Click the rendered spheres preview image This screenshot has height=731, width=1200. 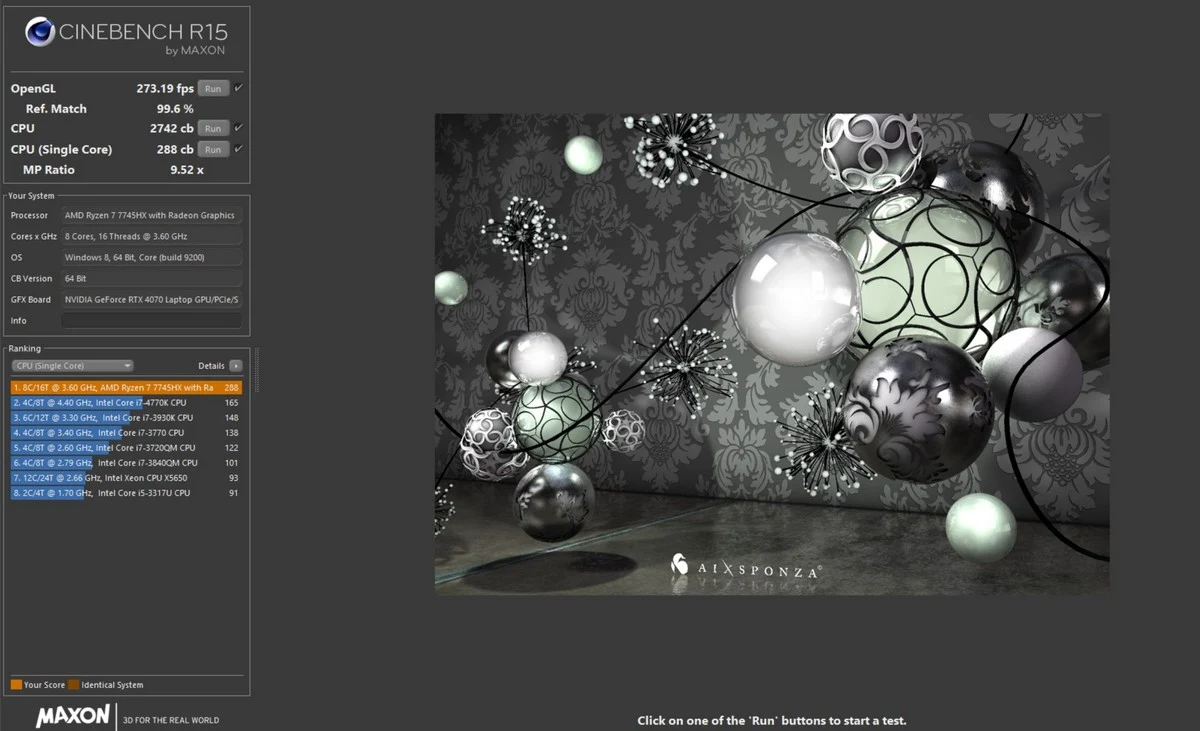pyautogui.click(x=772, y=354)
